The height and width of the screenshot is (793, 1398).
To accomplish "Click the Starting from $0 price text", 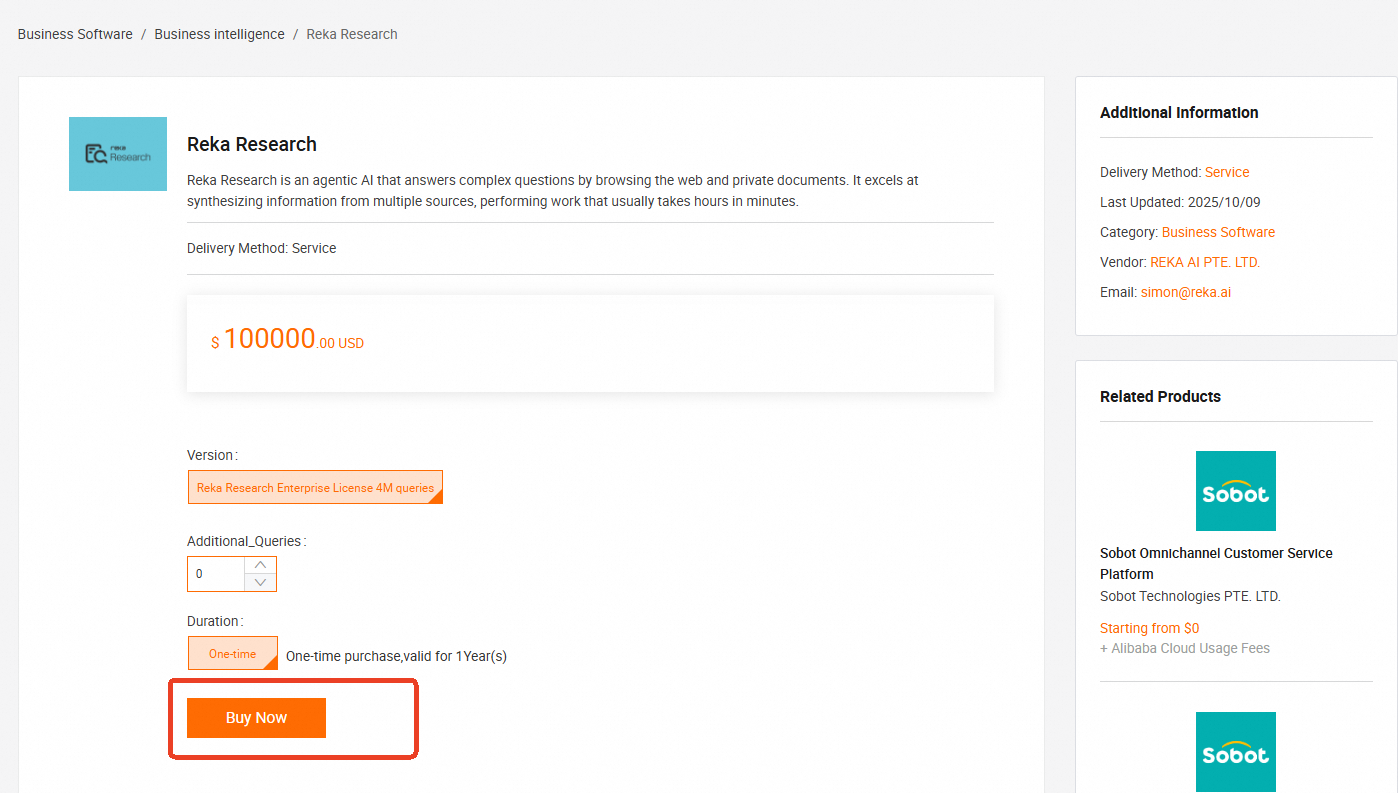I will click(1149, 628).
